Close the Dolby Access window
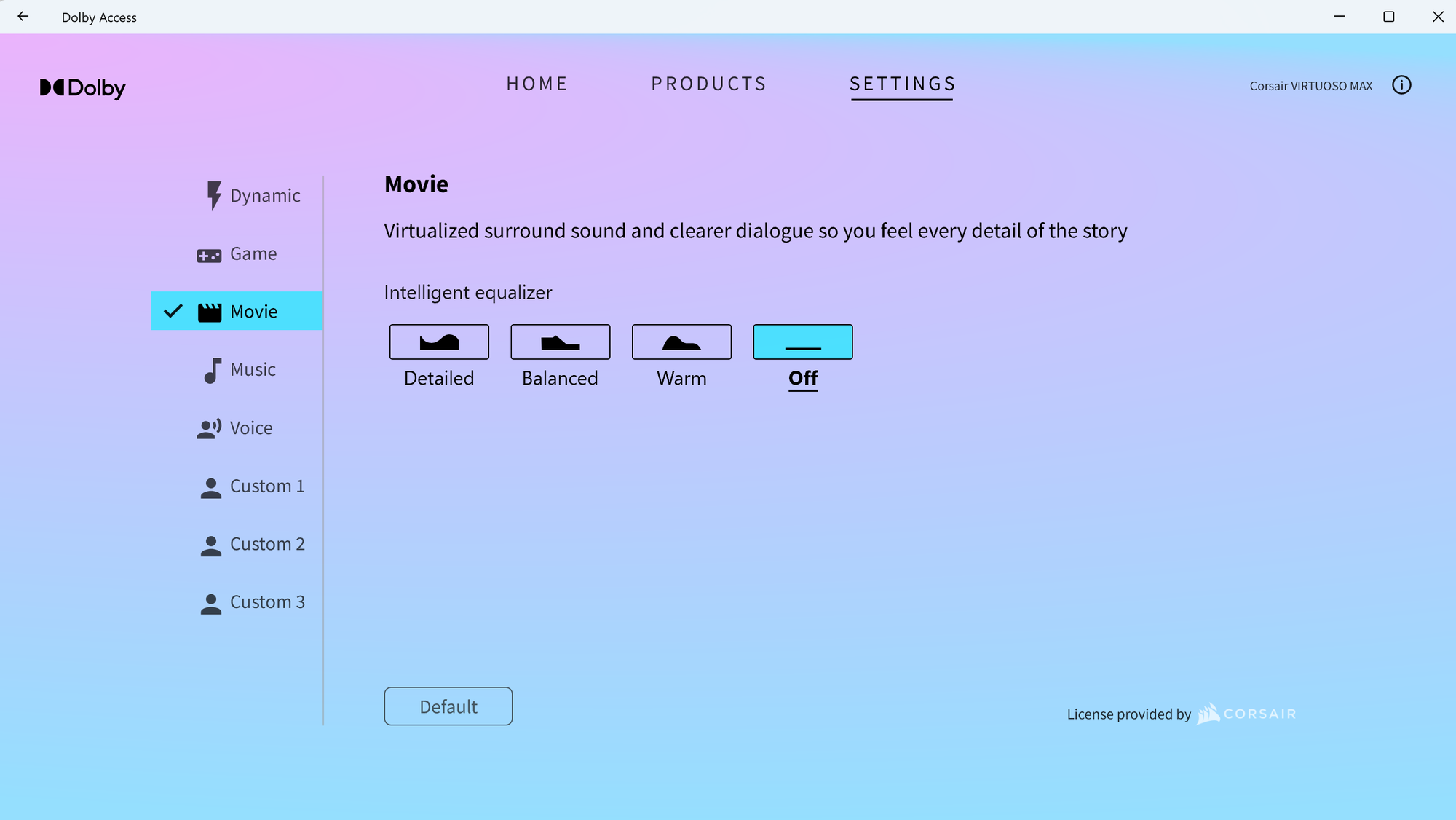Image resolution: width=1456 pixels, height=820 pixels. tap(1438, 16)
